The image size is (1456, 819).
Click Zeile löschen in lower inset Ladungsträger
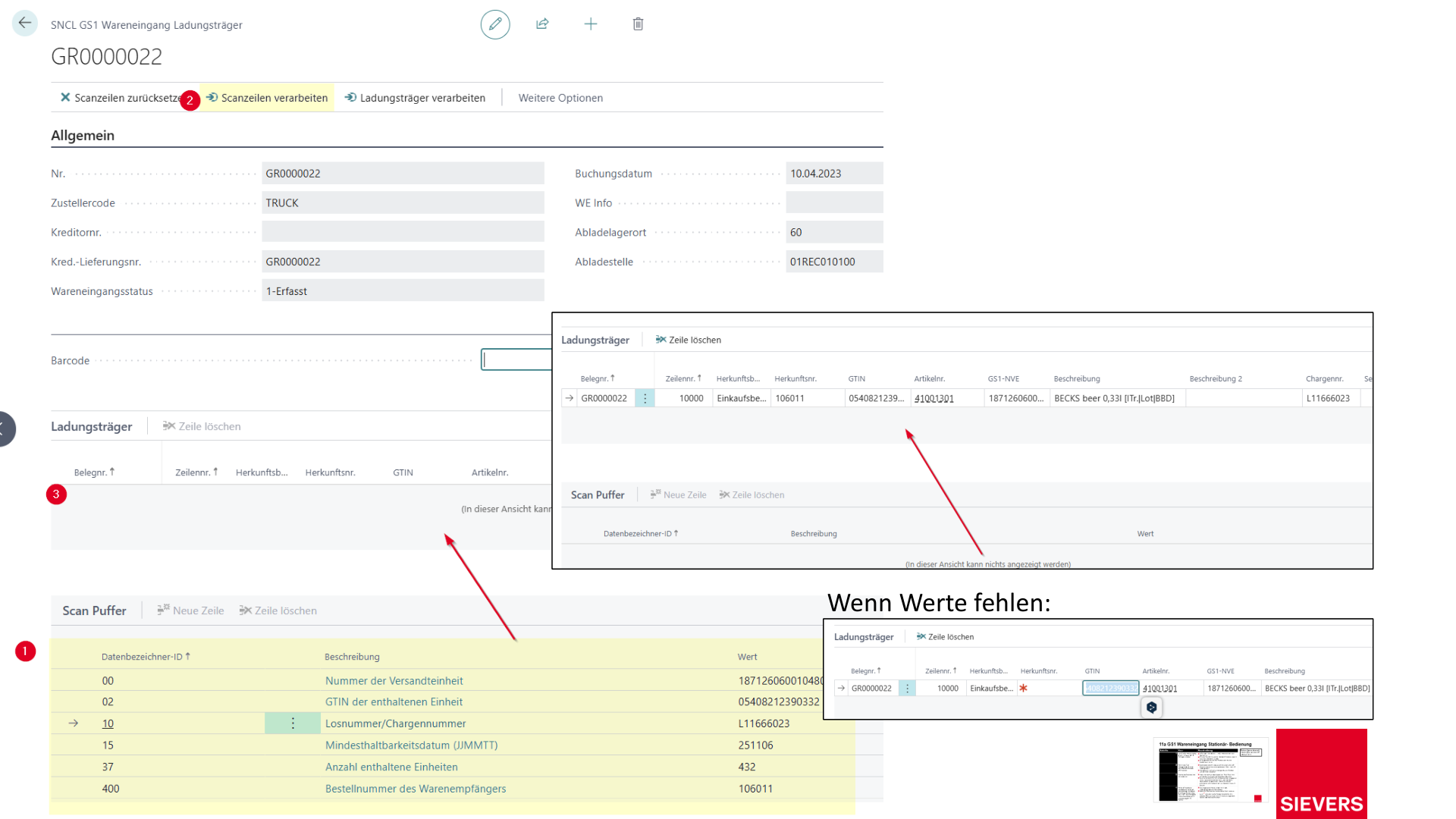click(x=945, y=636)
